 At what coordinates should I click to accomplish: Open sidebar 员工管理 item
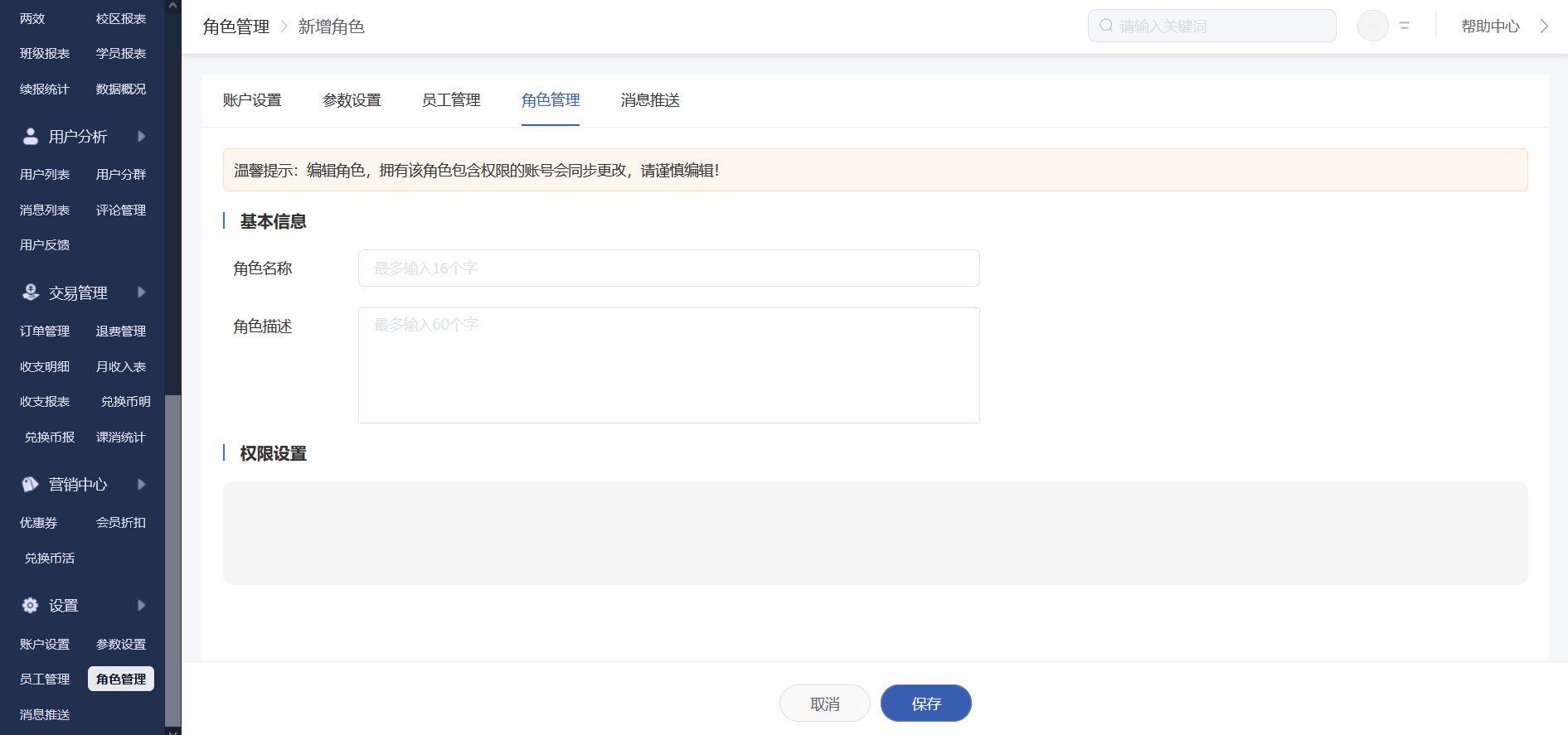click(45, 679)
